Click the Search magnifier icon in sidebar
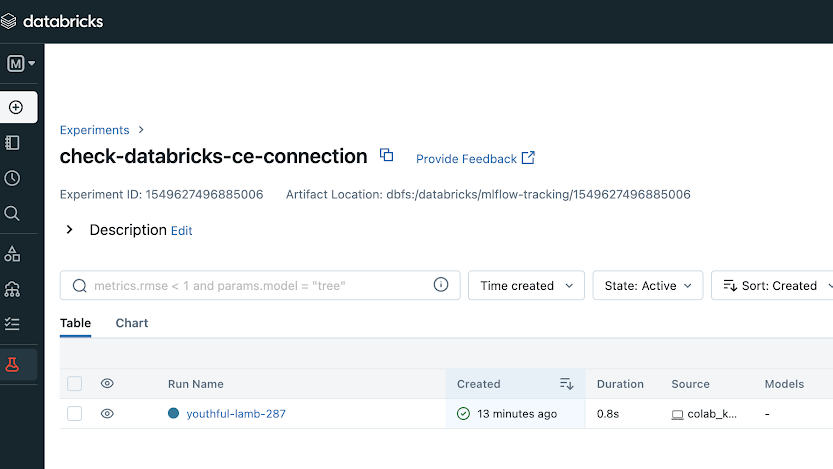 pyautogui.click(x=13, y=213)
